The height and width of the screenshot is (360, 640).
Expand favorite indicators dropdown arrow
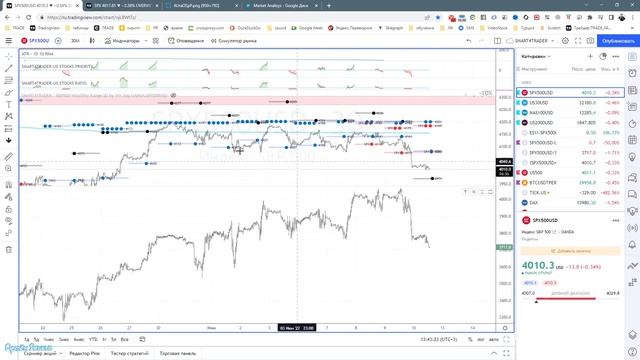[146, 41]
